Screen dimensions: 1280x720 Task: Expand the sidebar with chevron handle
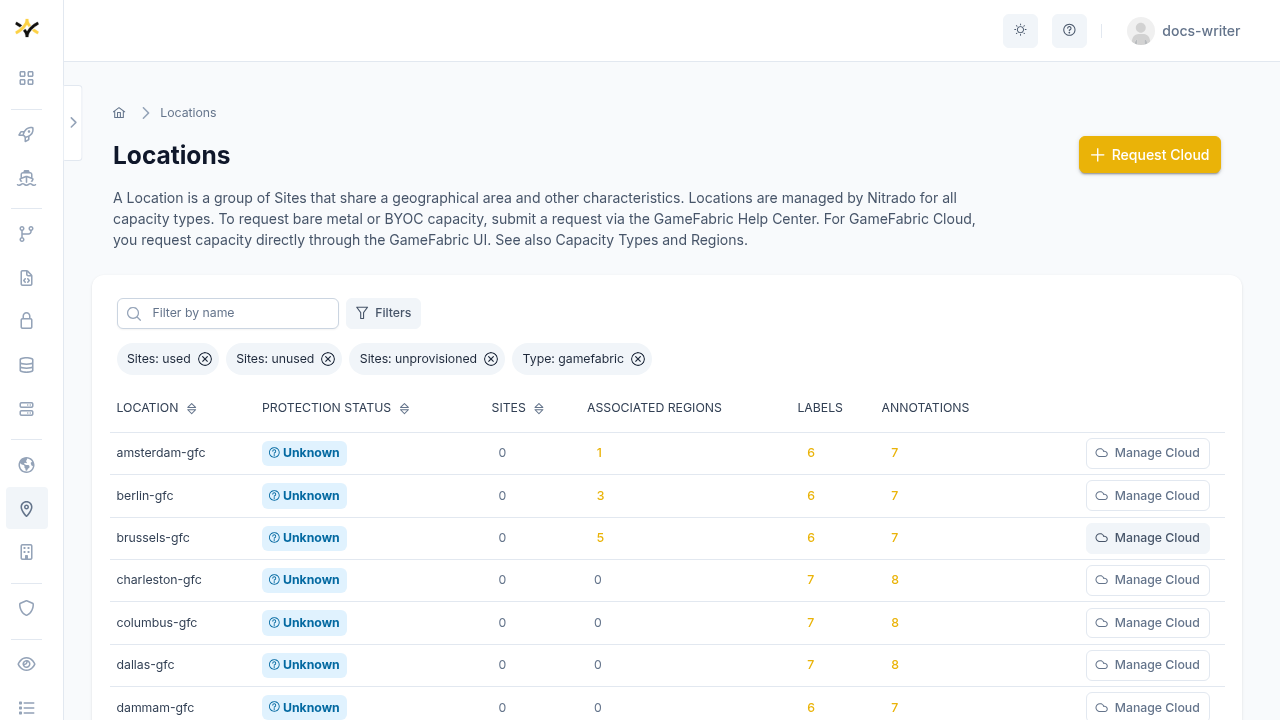(73, 122)
